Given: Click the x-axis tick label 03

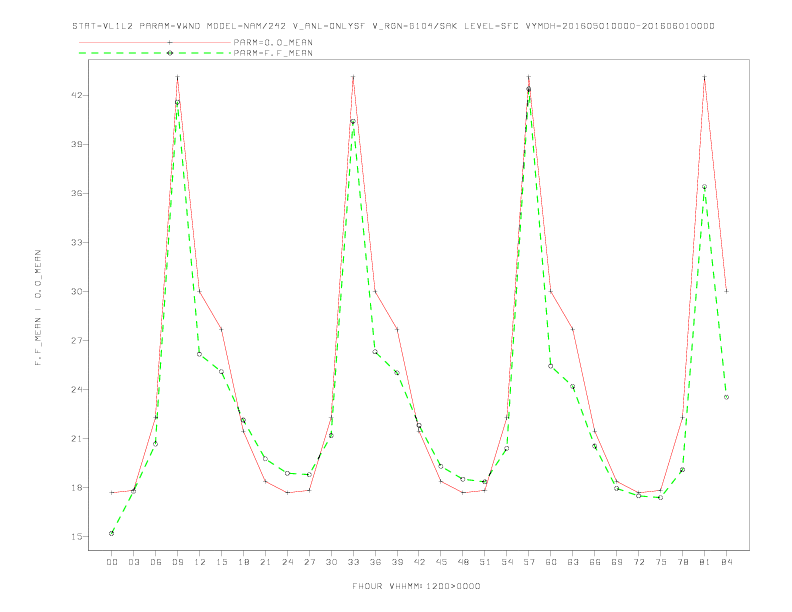Looking at the screenshot, I should [133, 562].
